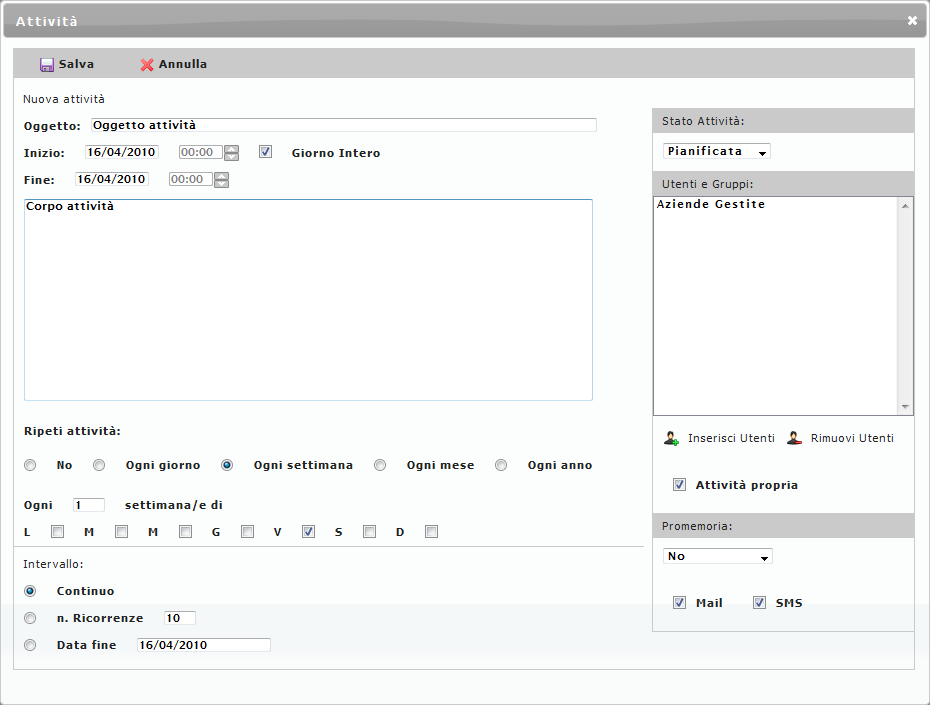Click the Inizio time spinner arrows
930x705 pixels.
pyautogui.click(x=231, y=153)
